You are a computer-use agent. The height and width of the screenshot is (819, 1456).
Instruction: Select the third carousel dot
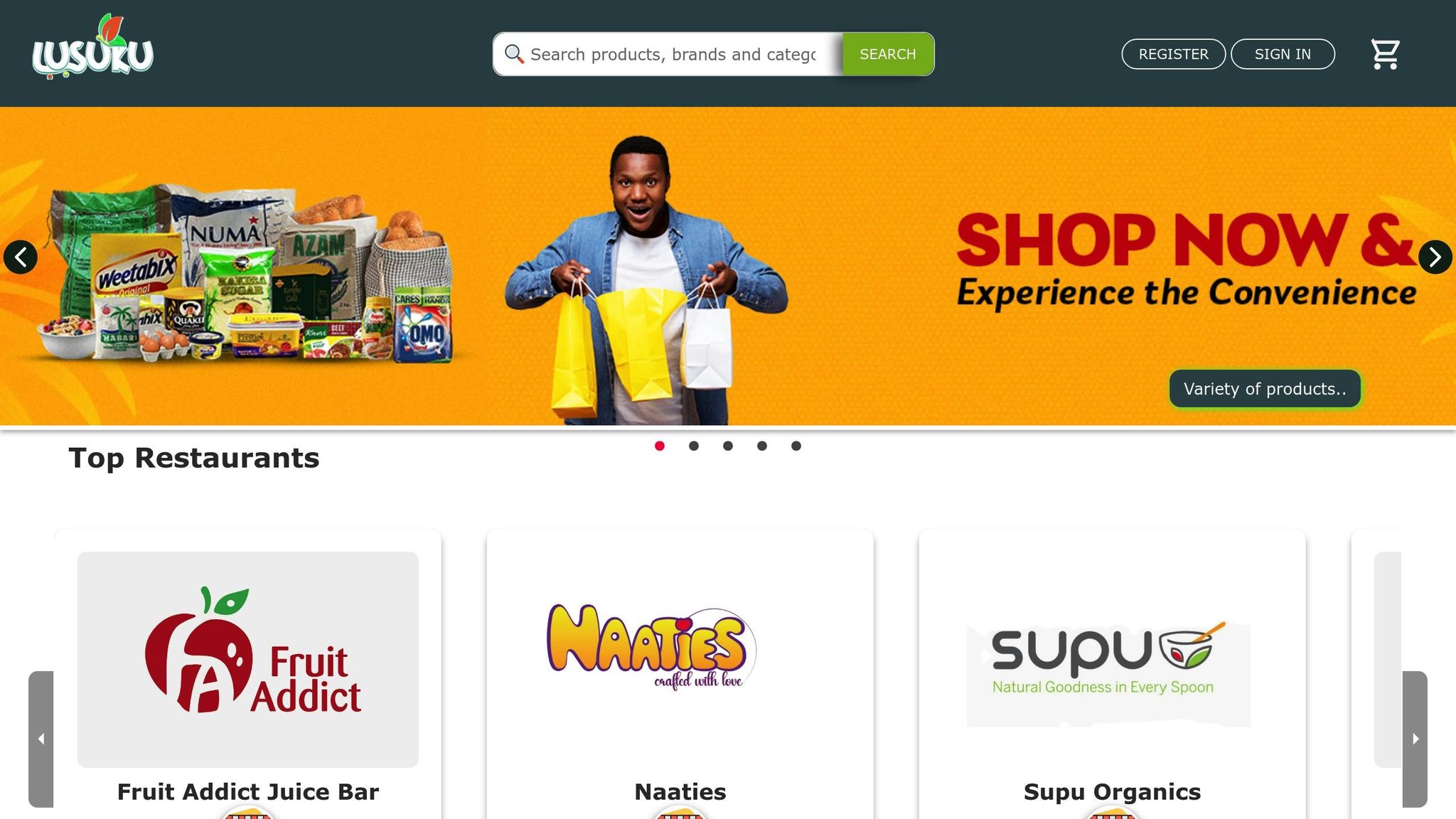click(x=728, y=446)
